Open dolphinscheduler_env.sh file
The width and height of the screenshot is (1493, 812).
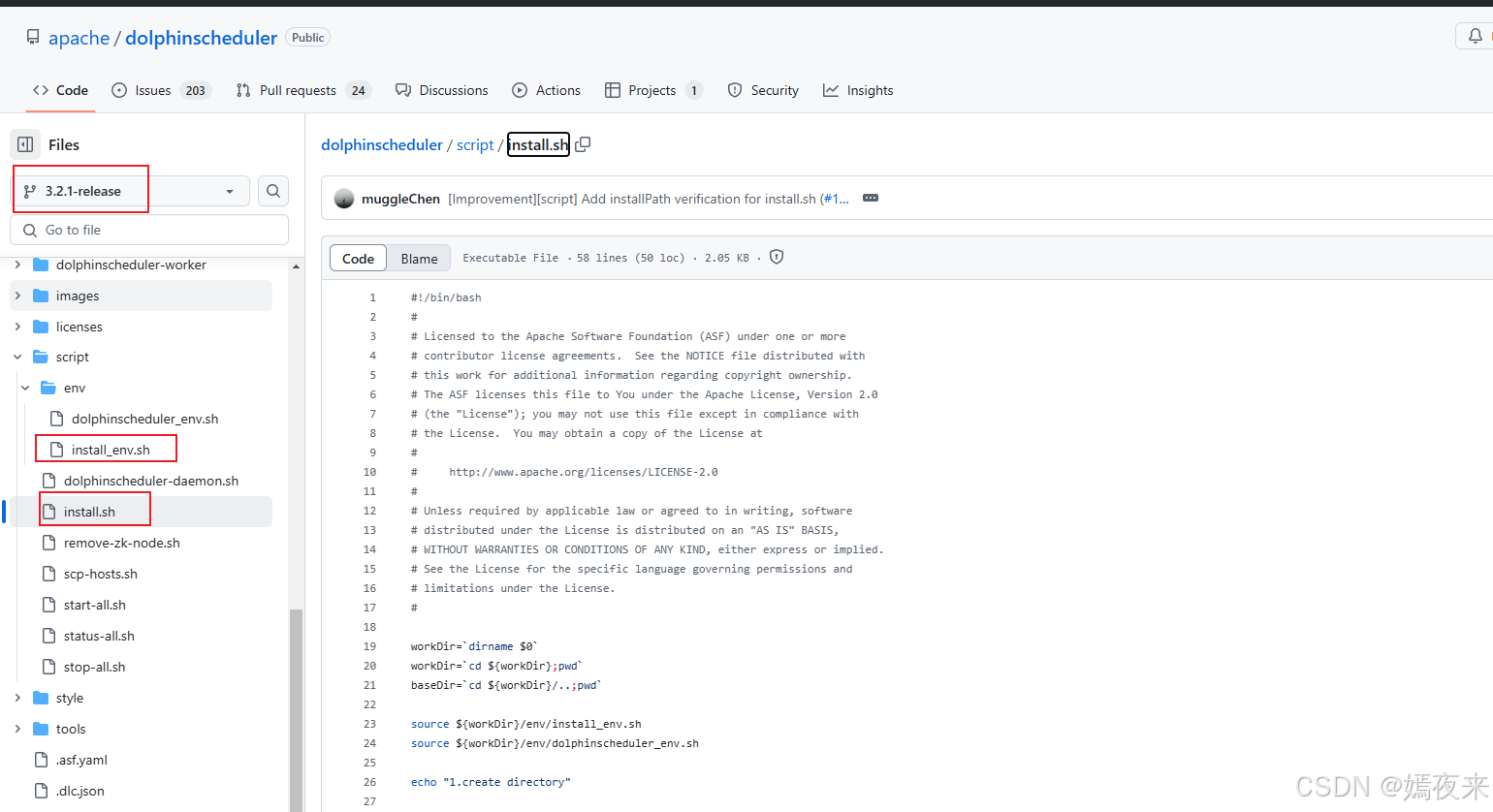point(144,419)
